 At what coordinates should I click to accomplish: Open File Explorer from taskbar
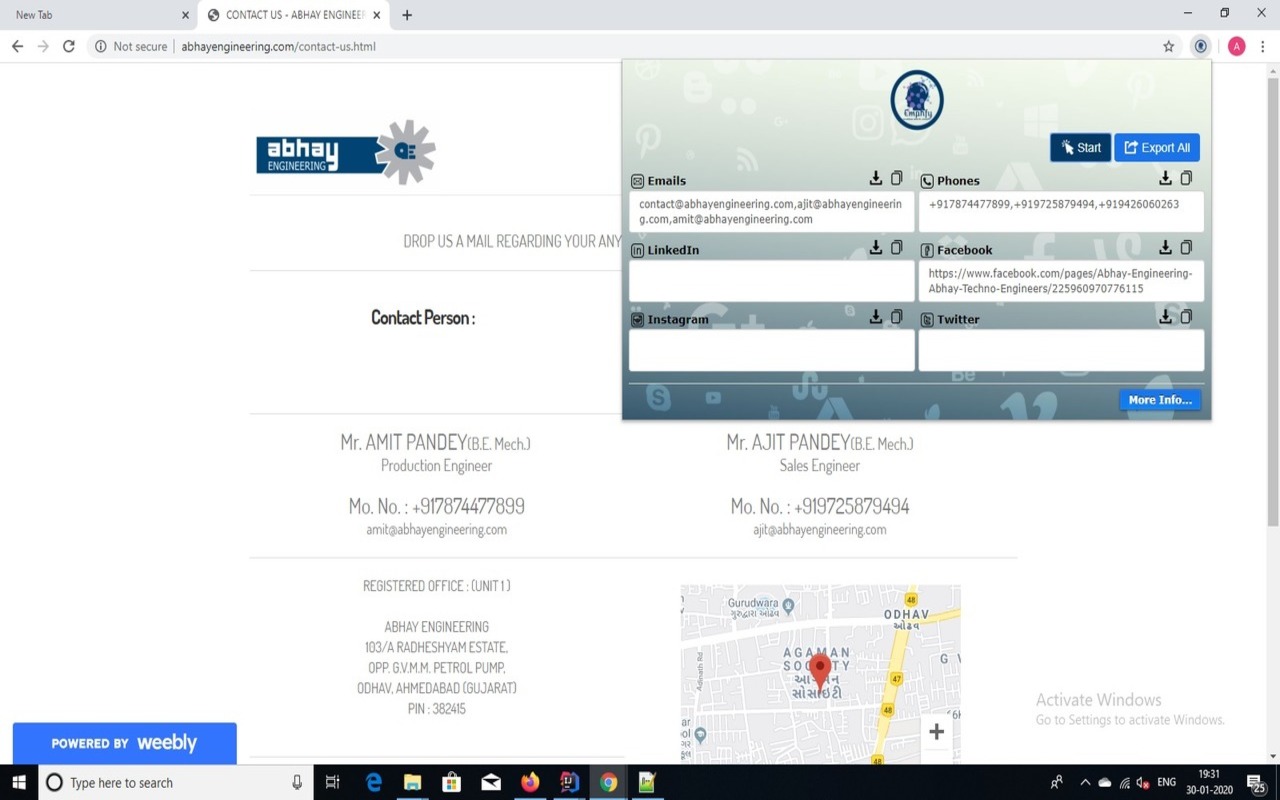[x=413, y=782]
